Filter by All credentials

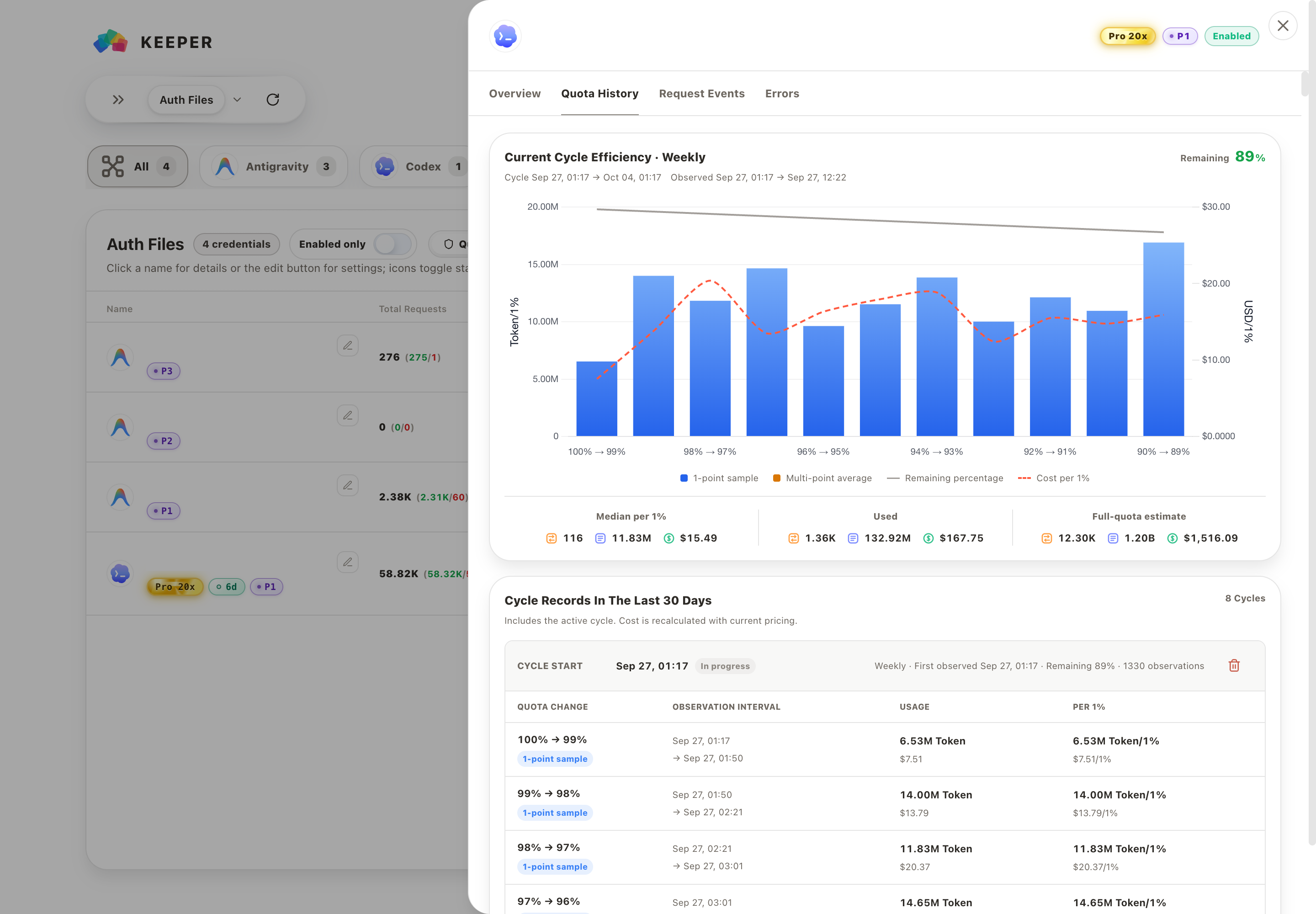pyautogui.click(x=138, y=167)
